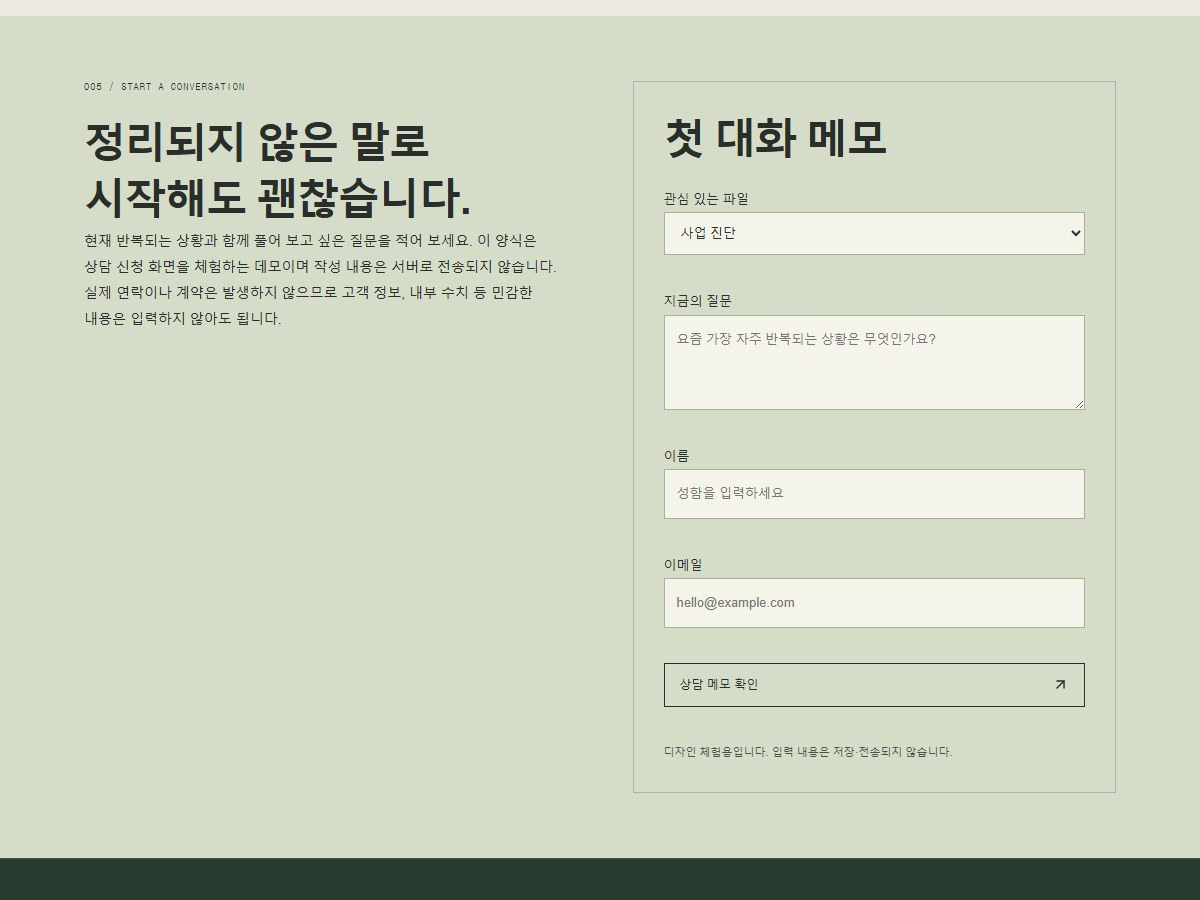The width and height of the screenshot is (1200, 900).
Task: Click the arrow icon in 상담 메모 확인 button
Action: tap(1060, 685)
